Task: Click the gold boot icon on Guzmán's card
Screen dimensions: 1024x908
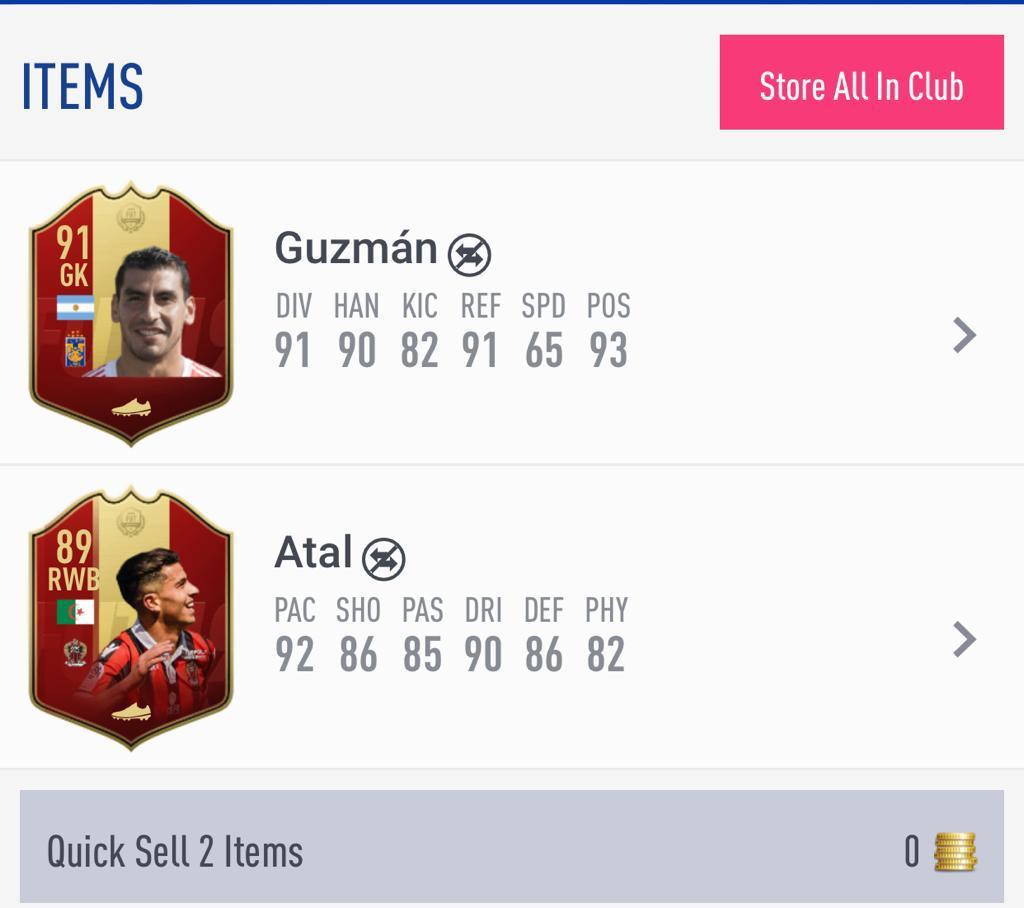Action: click(131, 408)
